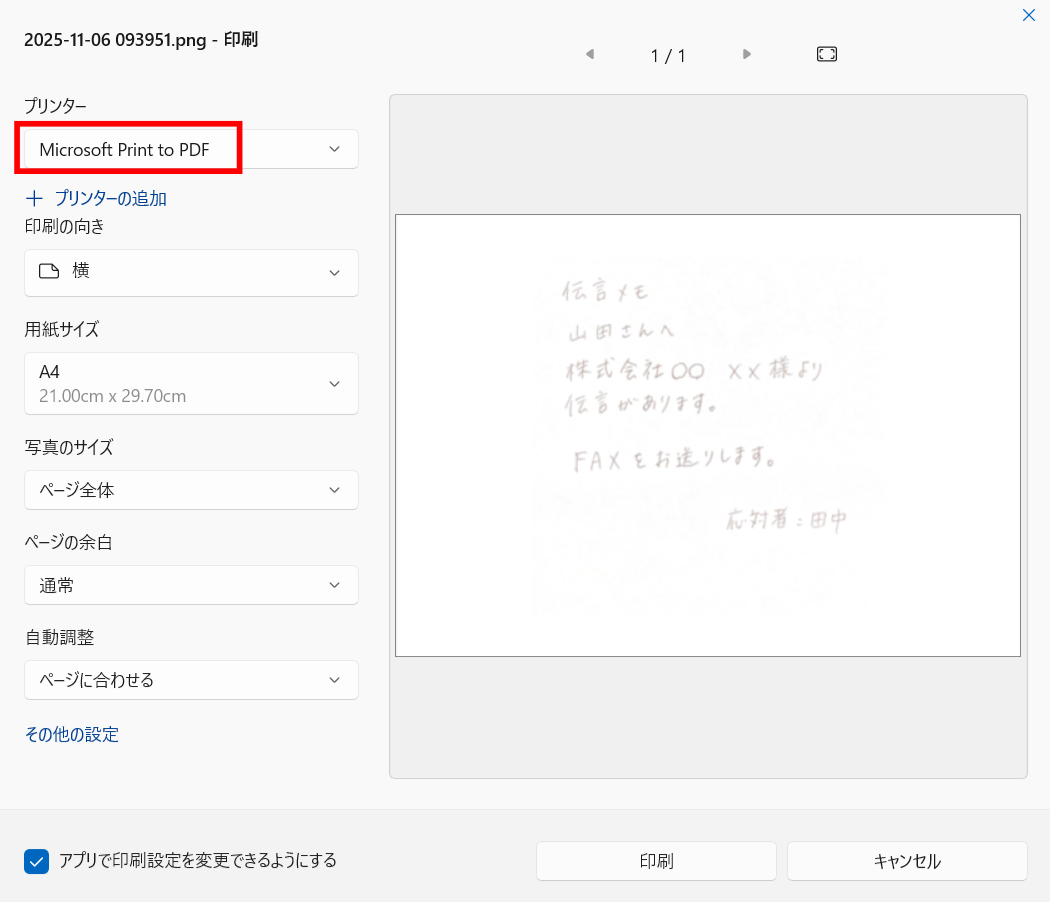Open the printer selection dropdown
1050x902 pixels.
tap(335, 148)
